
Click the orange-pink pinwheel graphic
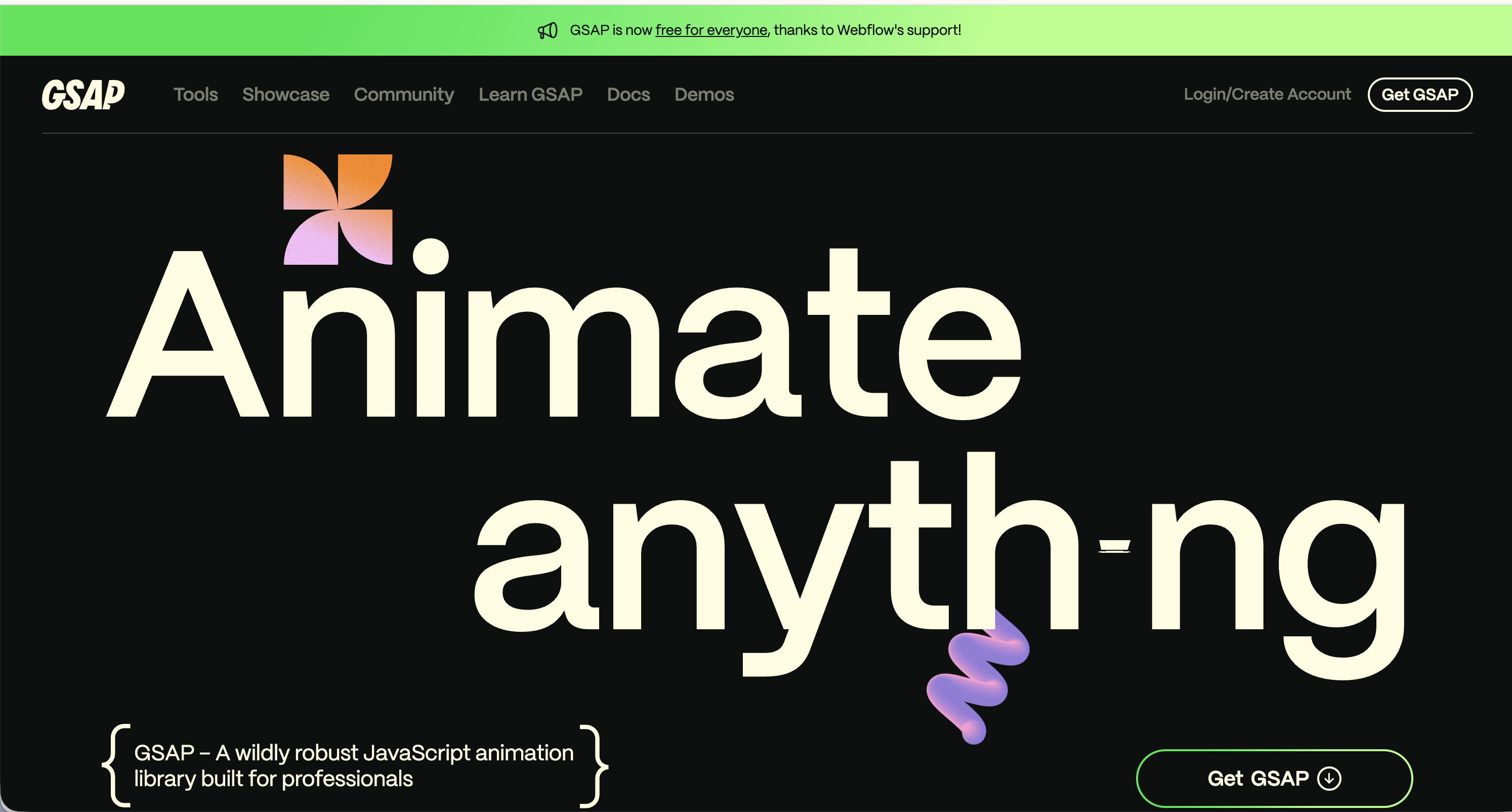pyautogui.click(x=338, y=210)
